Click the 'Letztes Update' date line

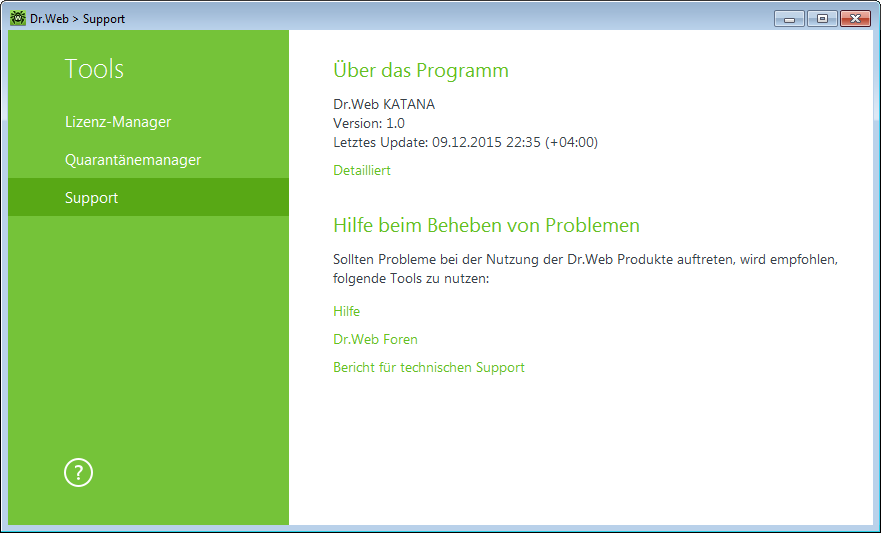coord(465,142)
